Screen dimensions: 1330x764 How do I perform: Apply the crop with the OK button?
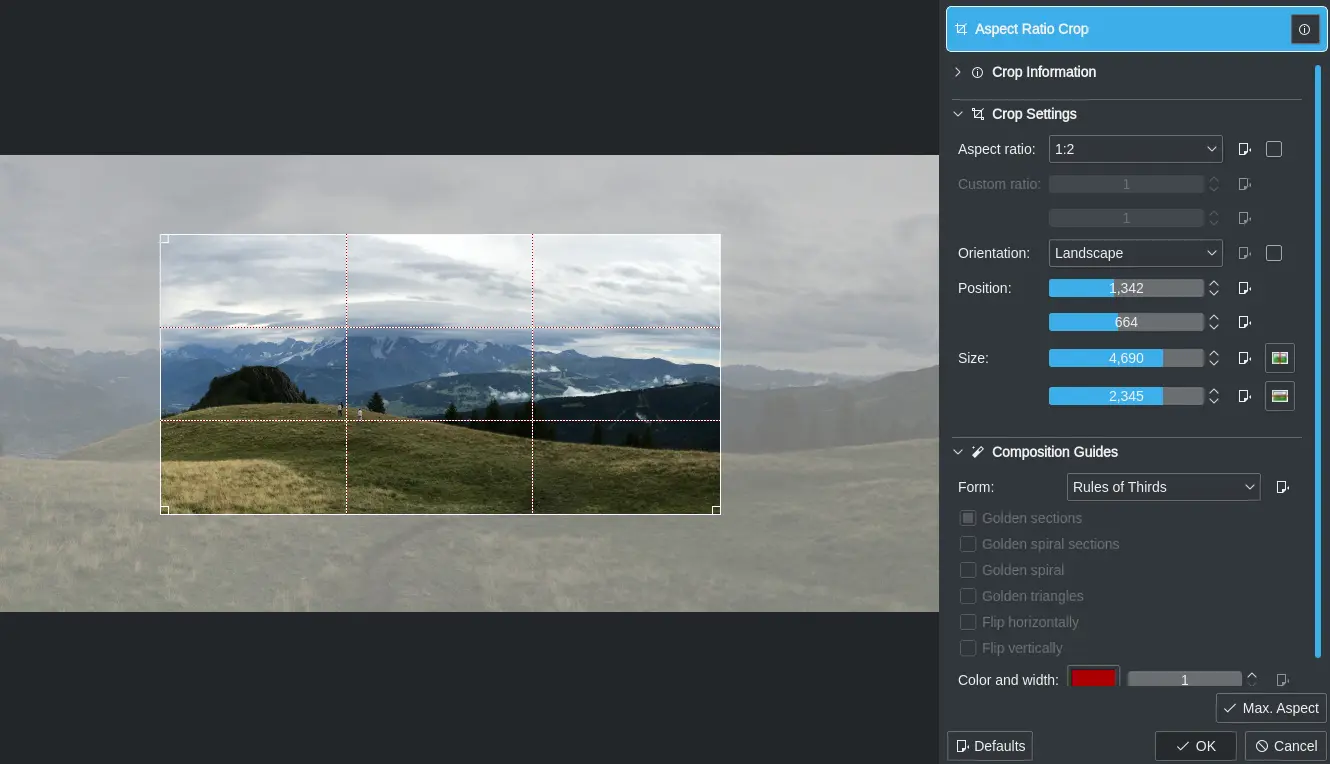click(1195, 745)
